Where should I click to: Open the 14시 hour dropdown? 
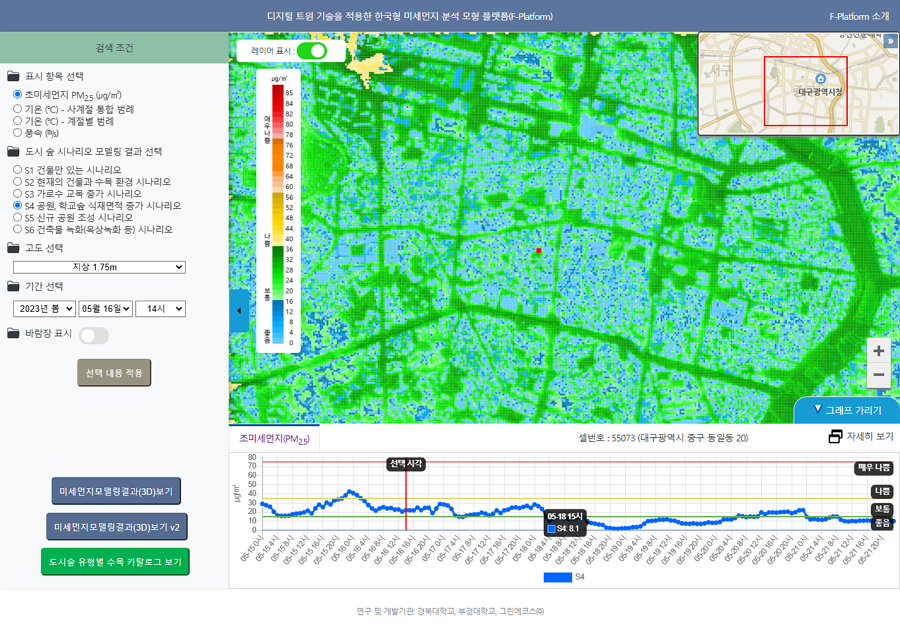point(160,309)
